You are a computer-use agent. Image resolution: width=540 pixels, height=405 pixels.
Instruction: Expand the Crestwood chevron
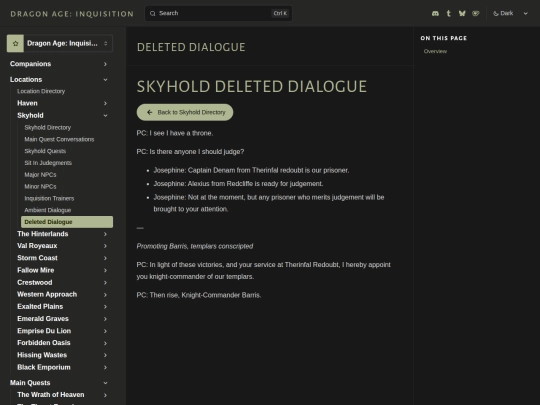[105, 282]
